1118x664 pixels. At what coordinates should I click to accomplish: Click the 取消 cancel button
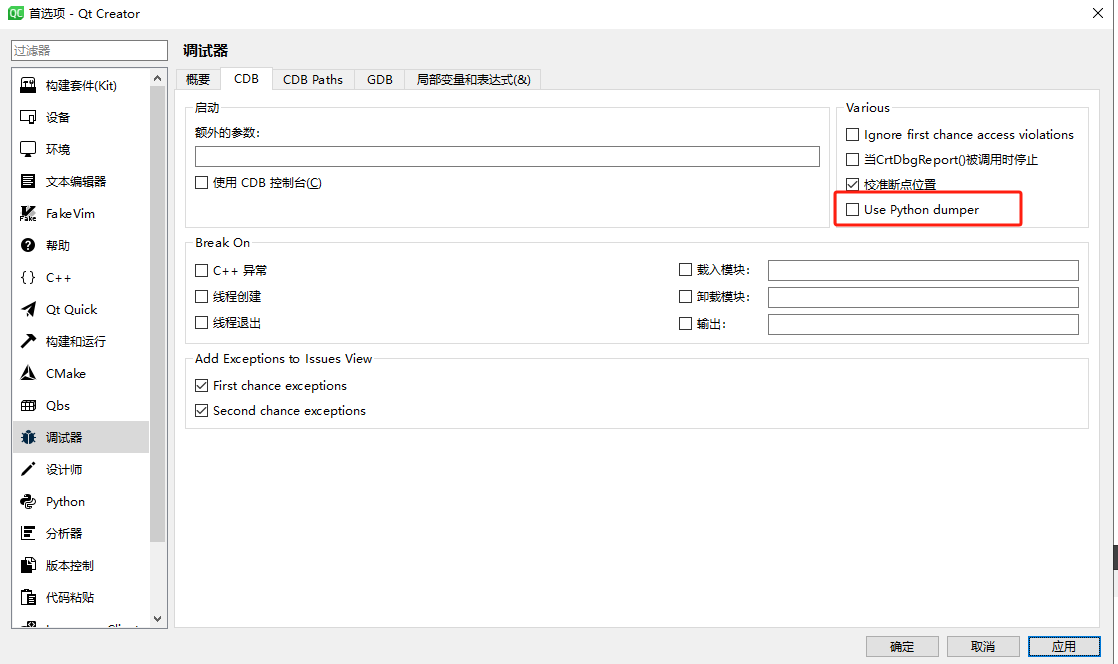(983, 646)
